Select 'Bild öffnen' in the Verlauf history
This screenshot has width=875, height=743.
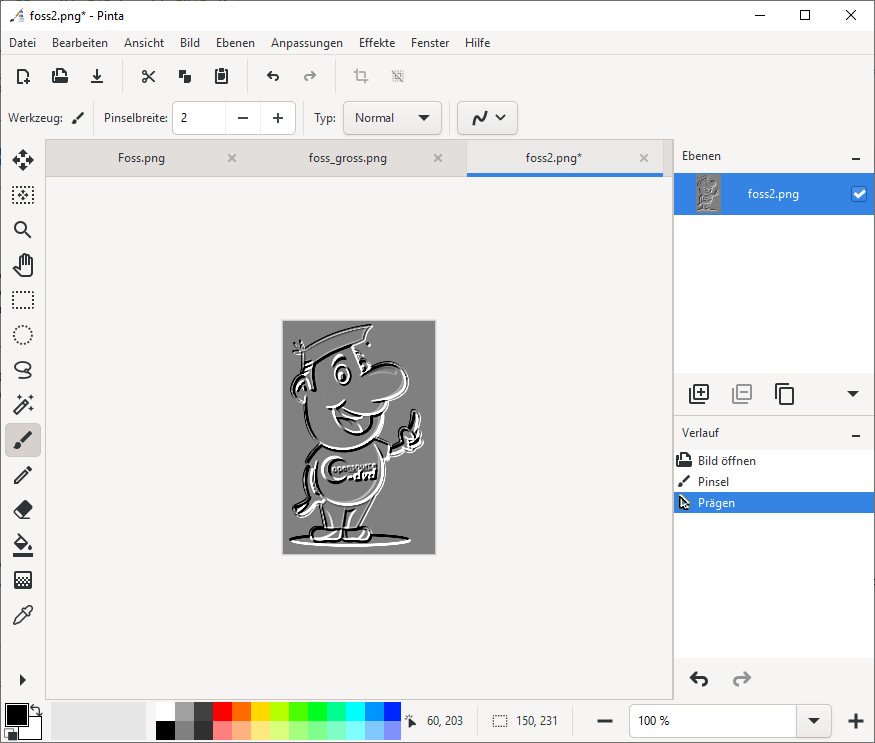(x=773, y=461)
